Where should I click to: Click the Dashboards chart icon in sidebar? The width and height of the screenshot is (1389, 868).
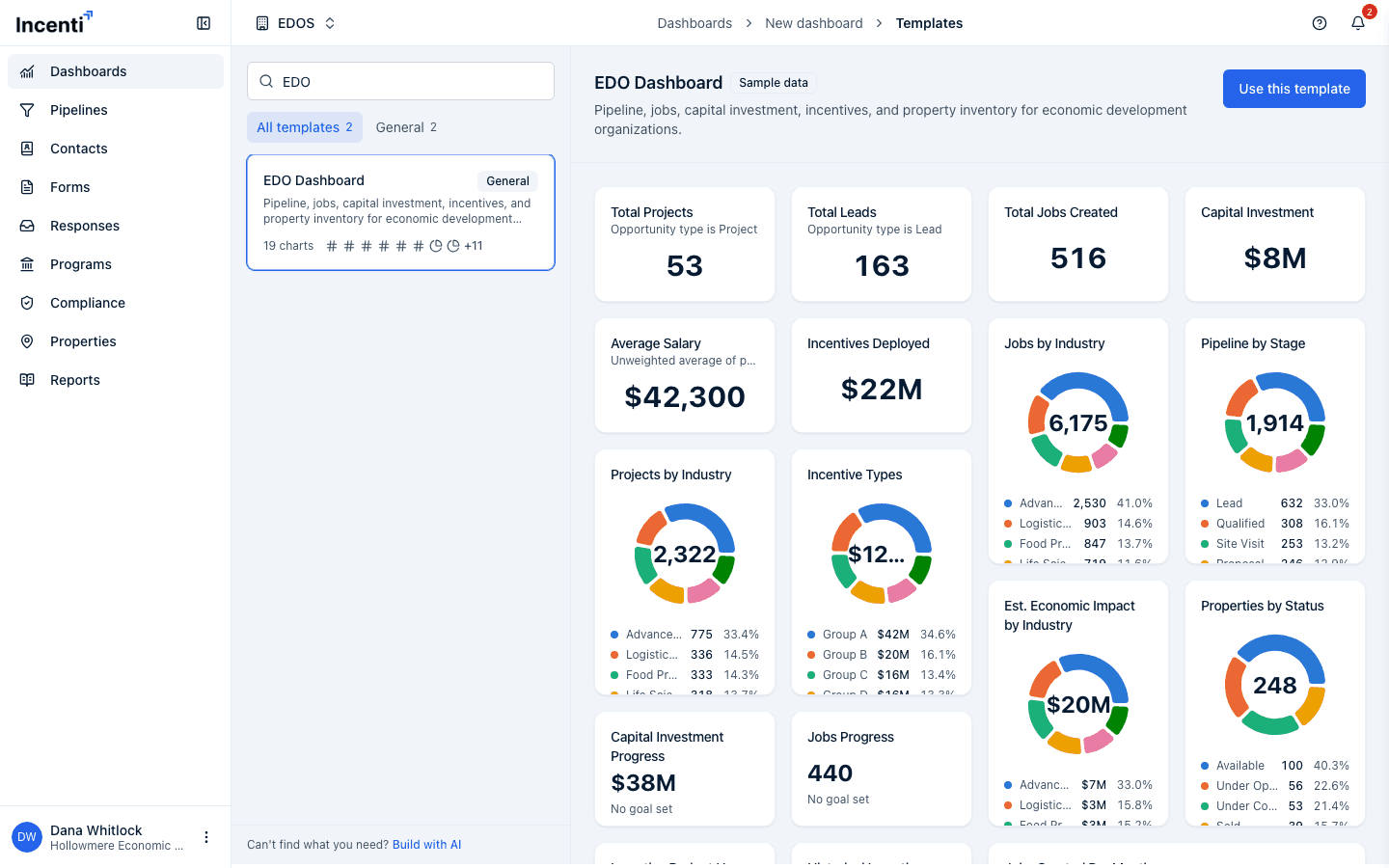coord(27,71)
